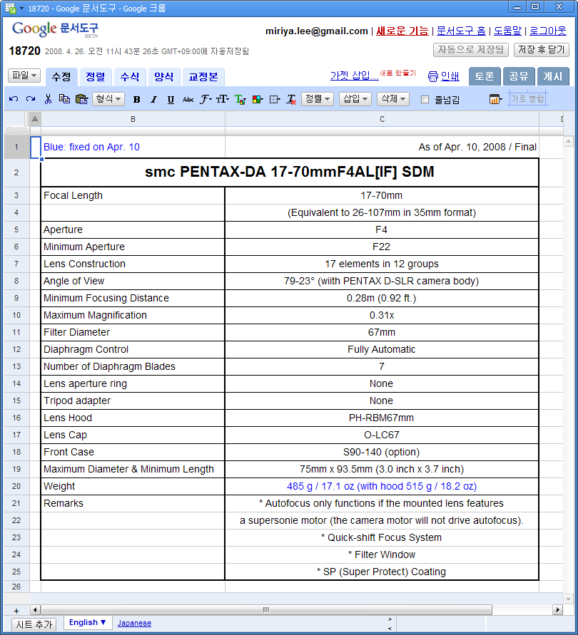
Task: Apply bold formatting with B icon
Action: tap(137, 100)
